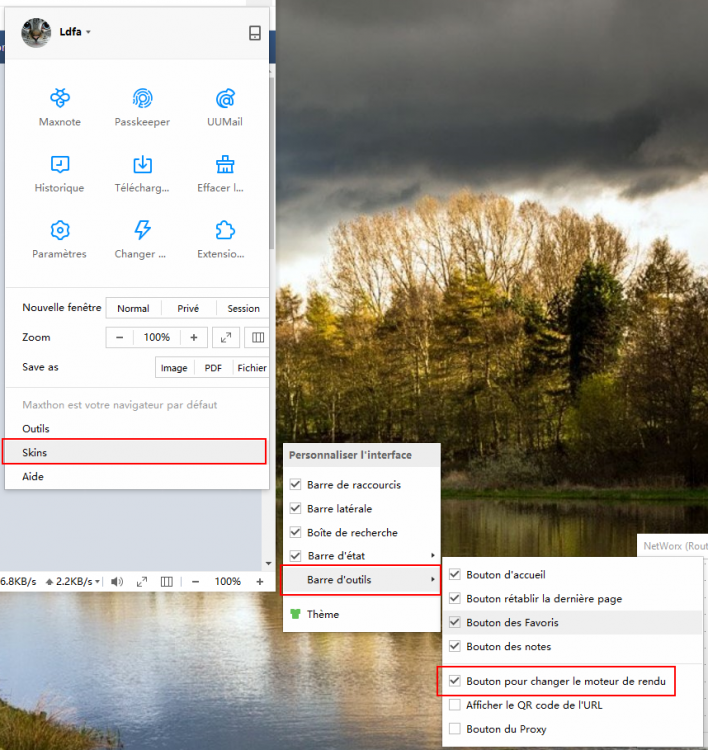
Task: Expand the Ldfa account dropdown
Action: pos(88,32)
